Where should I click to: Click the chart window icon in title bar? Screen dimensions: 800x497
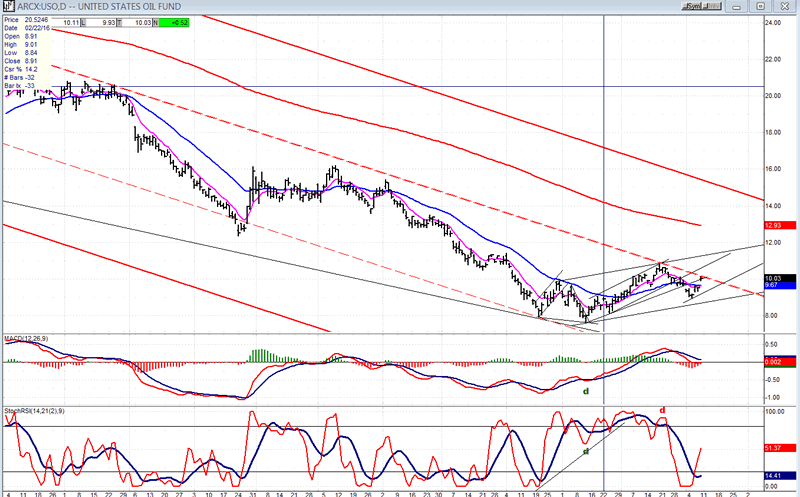pos(8,6)
